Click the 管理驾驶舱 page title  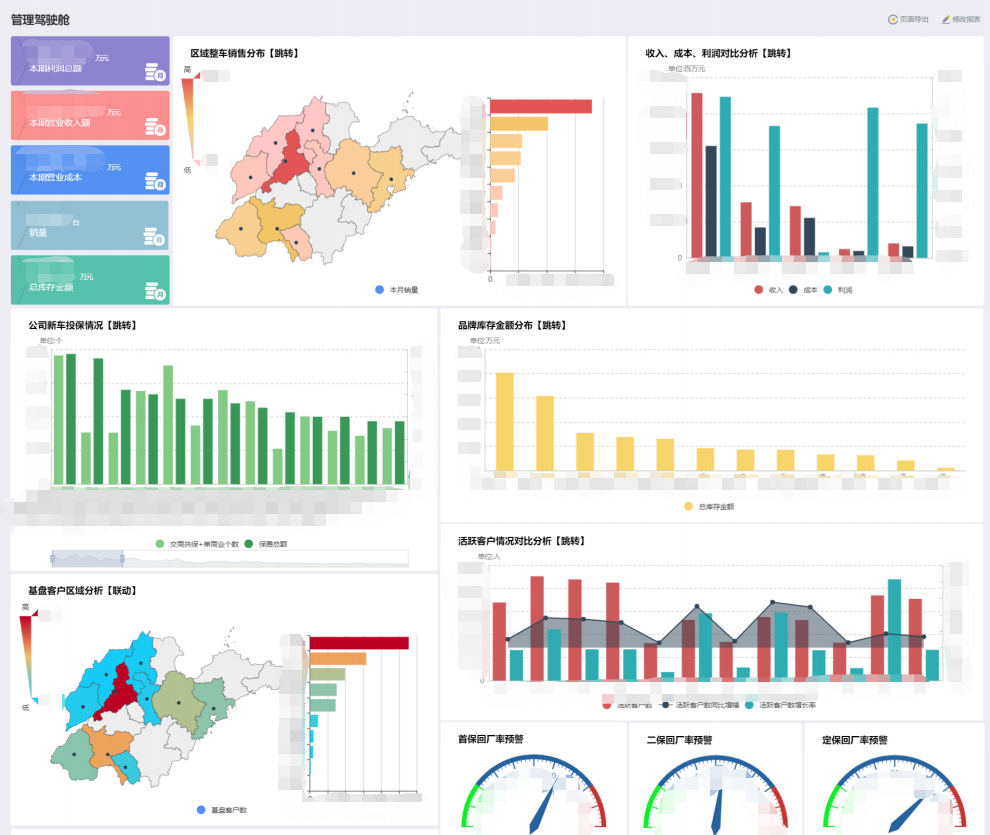pos(40,20)
